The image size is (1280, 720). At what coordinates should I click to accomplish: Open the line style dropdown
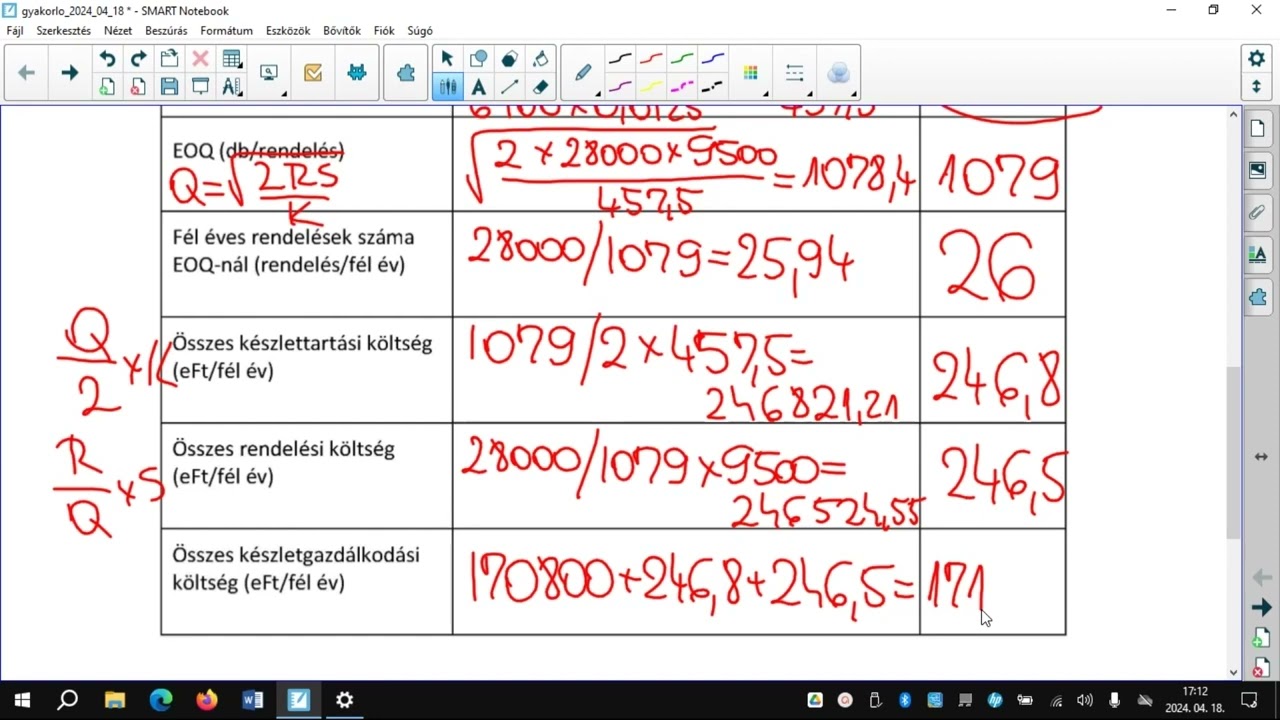795,73
